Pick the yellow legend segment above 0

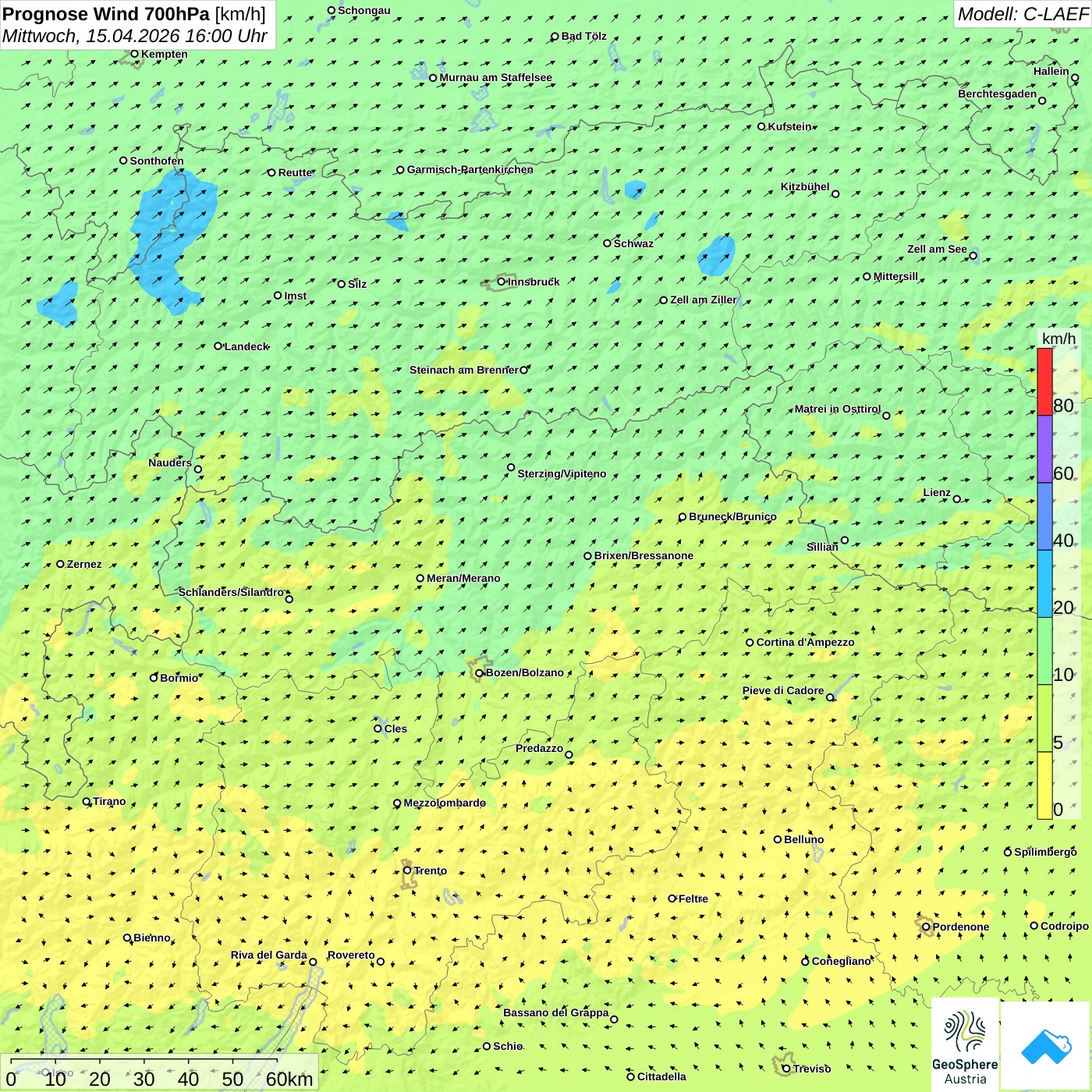coord(1044,785)
